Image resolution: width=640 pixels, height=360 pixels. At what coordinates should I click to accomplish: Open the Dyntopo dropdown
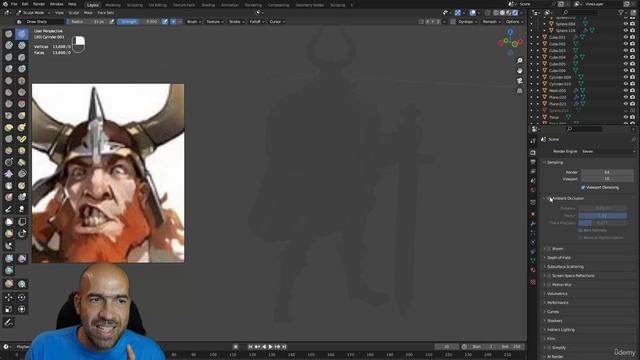coord(467,22)
